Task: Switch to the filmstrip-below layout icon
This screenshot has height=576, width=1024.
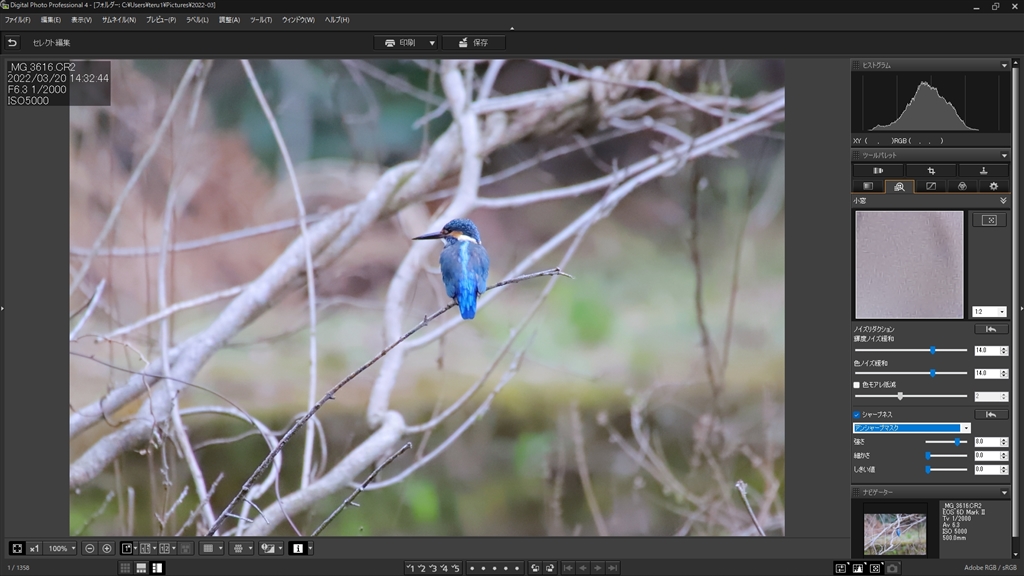Action: click(x=141, y=568)
